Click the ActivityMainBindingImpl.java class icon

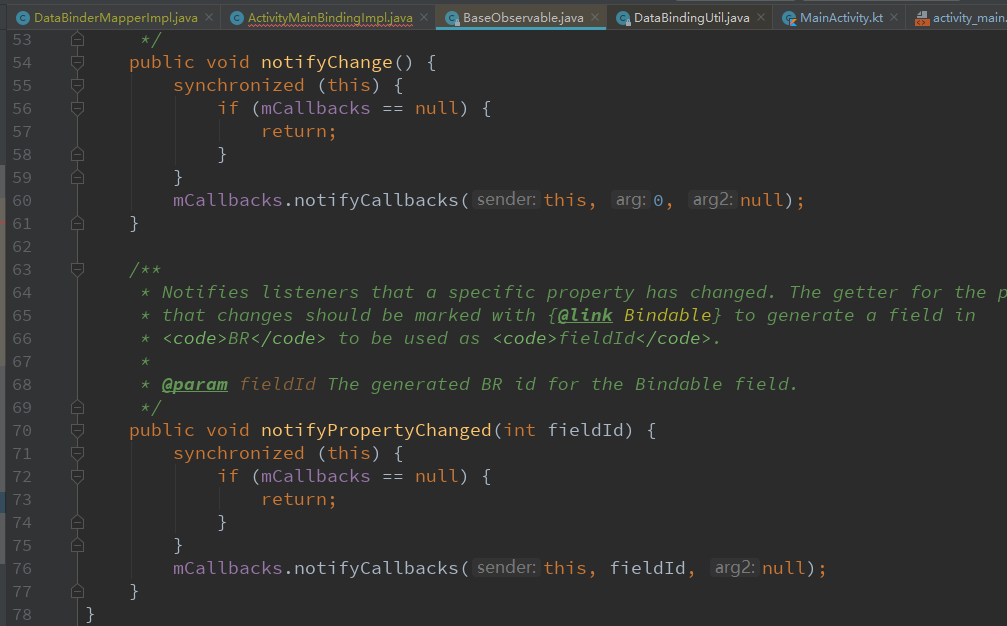237,18
